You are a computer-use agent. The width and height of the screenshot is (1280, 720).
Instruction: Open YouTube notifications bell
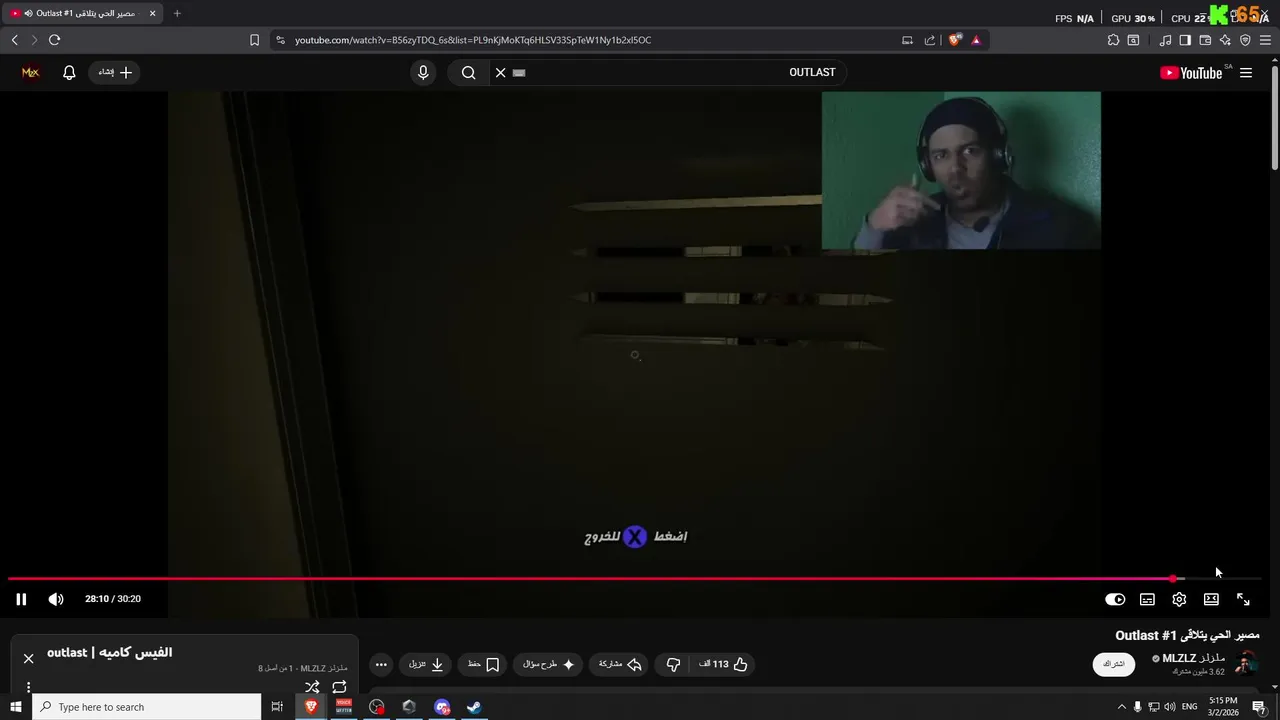(69, 72)
